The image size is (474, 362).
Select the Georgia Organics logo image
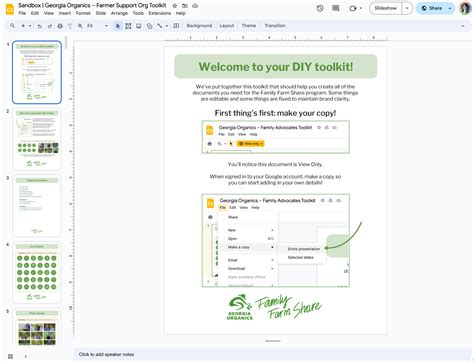point(239,307)
